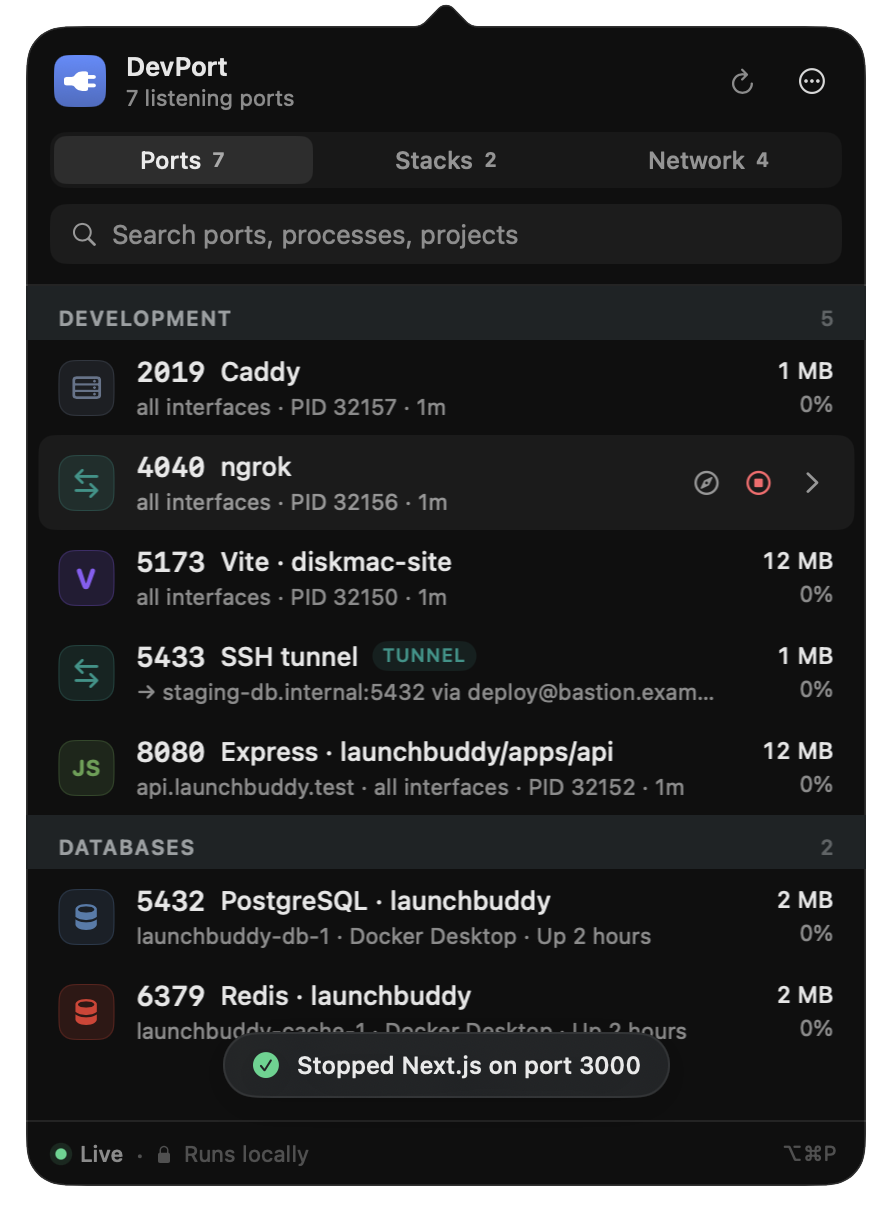Switch to the Ports tab
The width and height of the screenshot is (892, 1212).
click(x=183, y=160)
